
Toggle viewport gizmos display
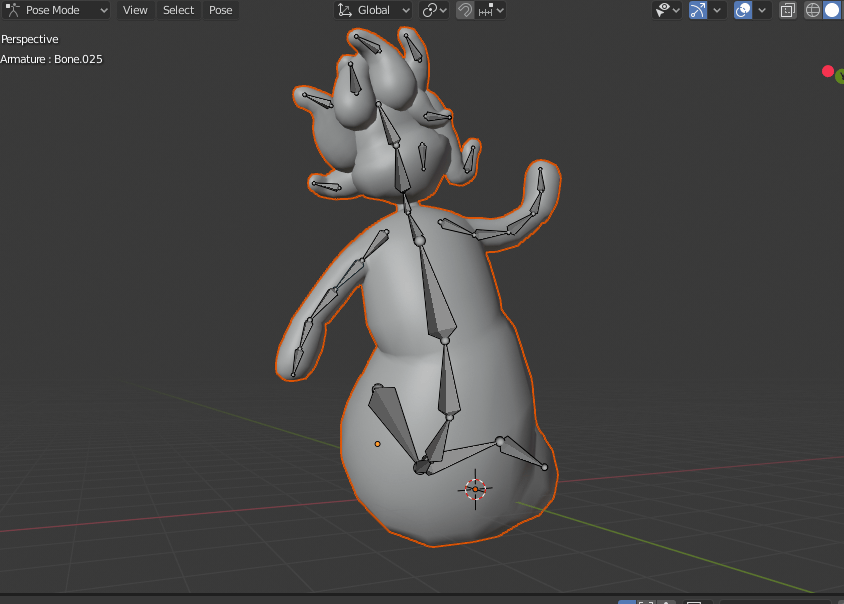coord(698,10)
